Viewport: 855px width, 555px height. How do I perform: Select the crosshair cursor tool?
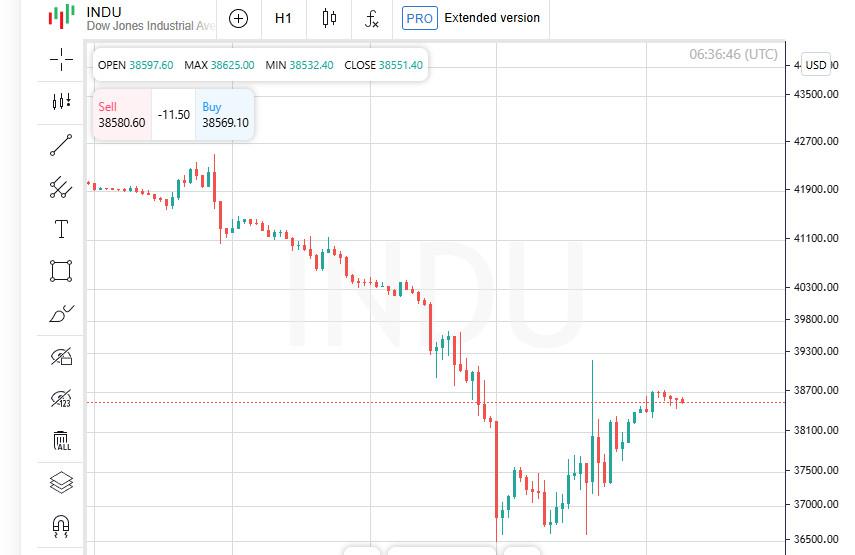point(61,59)
